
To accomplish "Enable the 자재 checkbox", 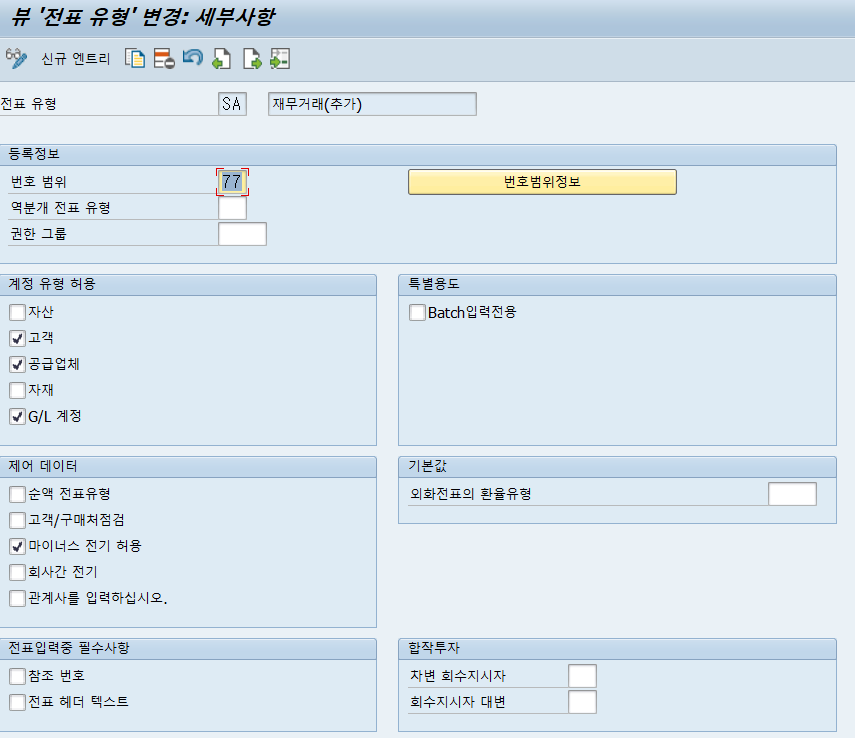I will [17, 390].
